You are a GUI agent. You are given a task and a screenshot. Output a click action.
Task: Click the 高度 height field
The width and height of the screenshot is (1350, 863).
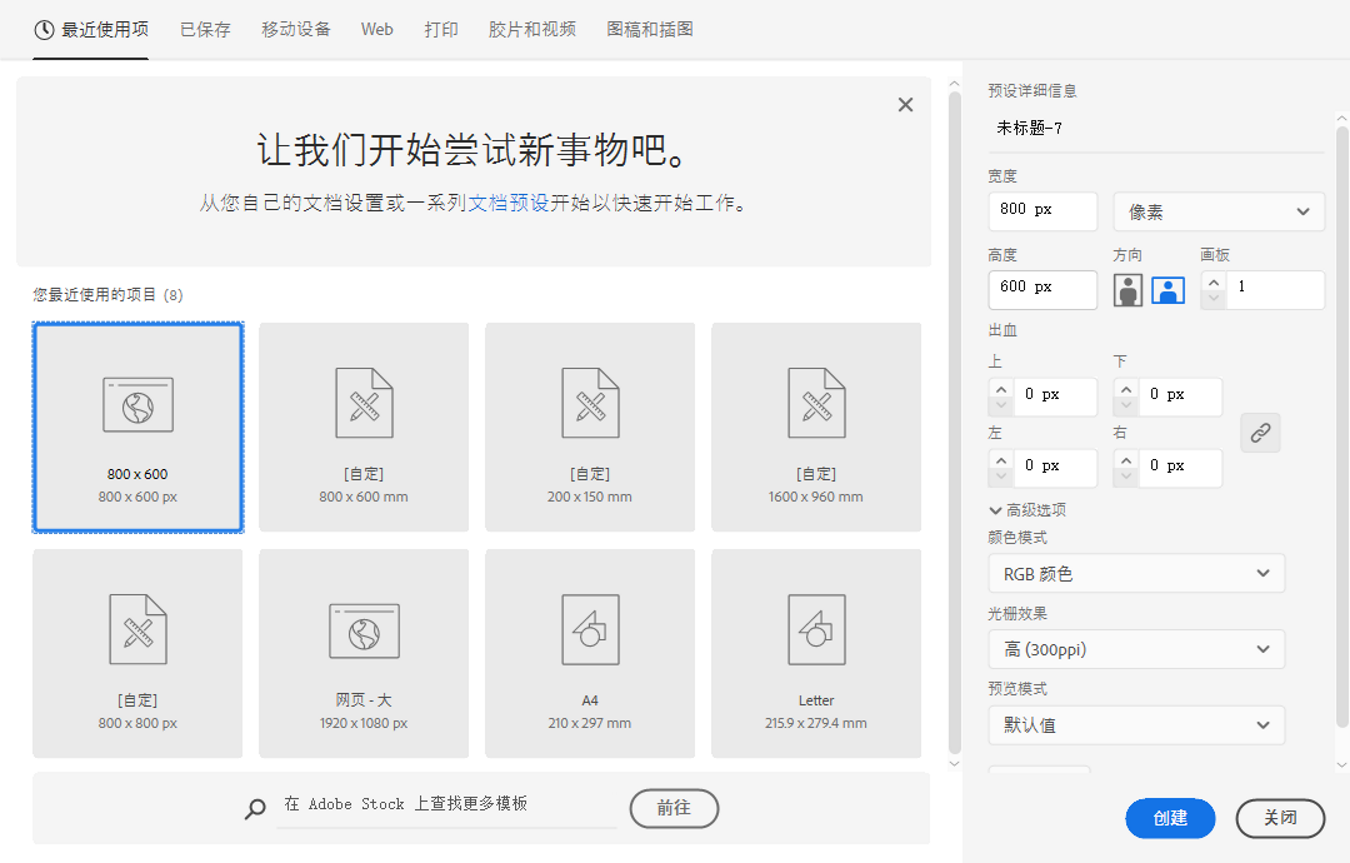point(1042,289)
